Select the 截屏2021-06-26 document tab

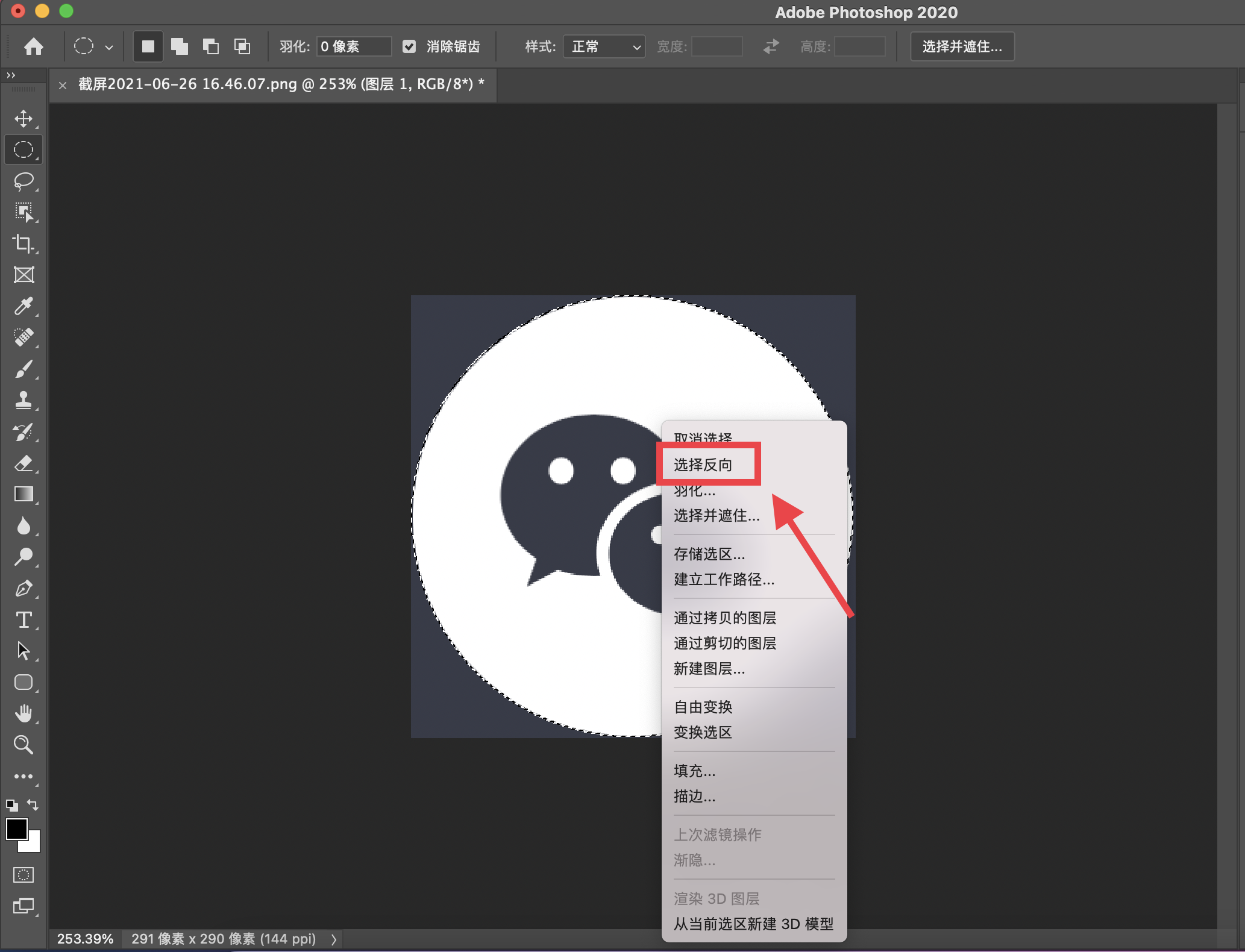[x=281, y=84]
